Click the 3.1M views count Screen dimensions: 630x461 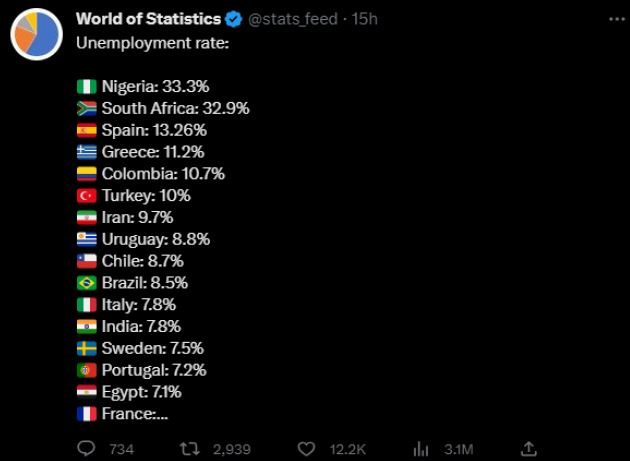pyautogui.click(x=458, y=449)
